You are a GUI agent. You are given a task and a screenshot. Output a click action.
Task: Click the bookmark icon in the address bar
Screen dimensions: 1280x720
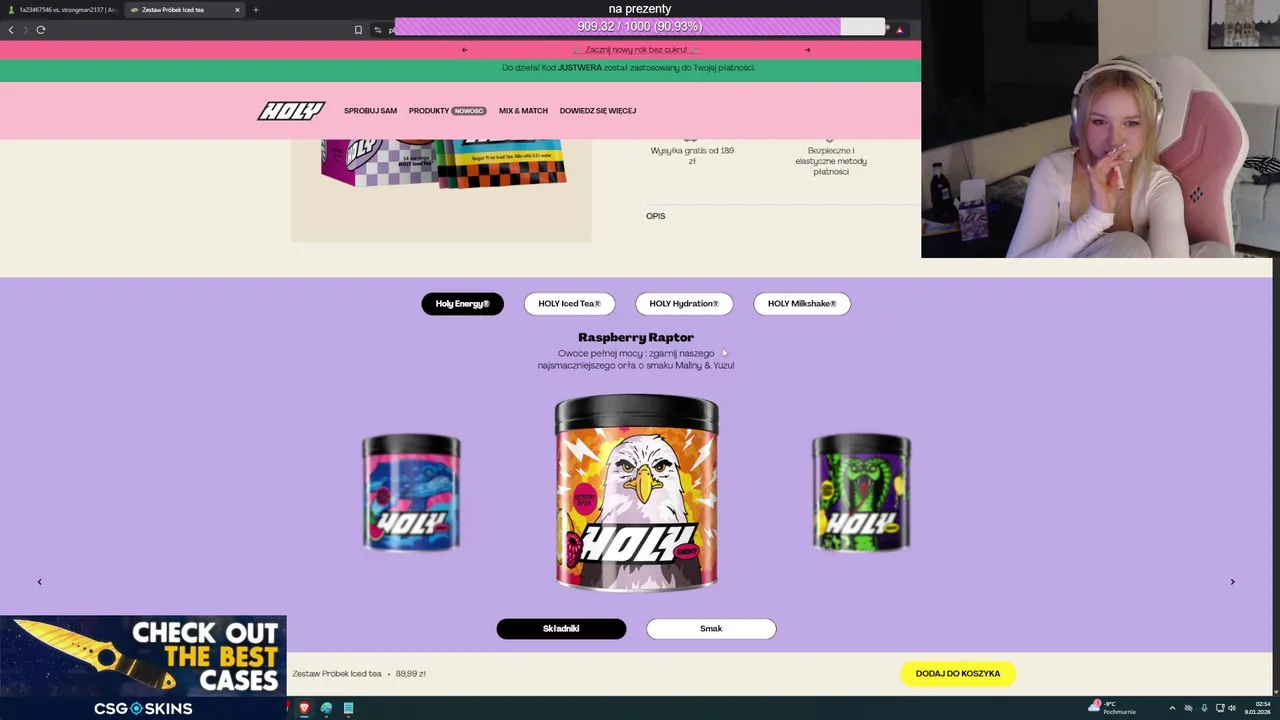(x=358, y=30)
